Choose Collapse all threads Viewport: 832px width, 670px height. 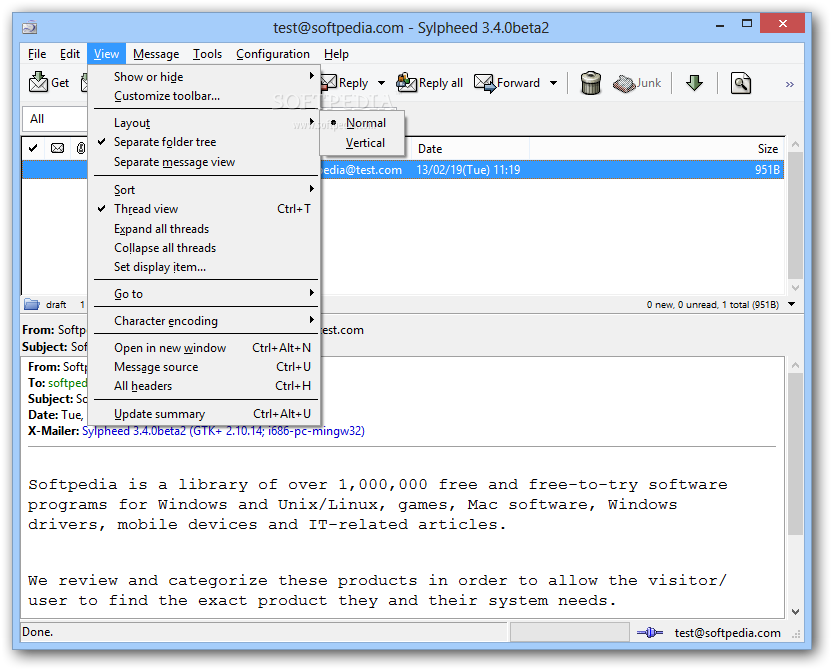(204, 248)
